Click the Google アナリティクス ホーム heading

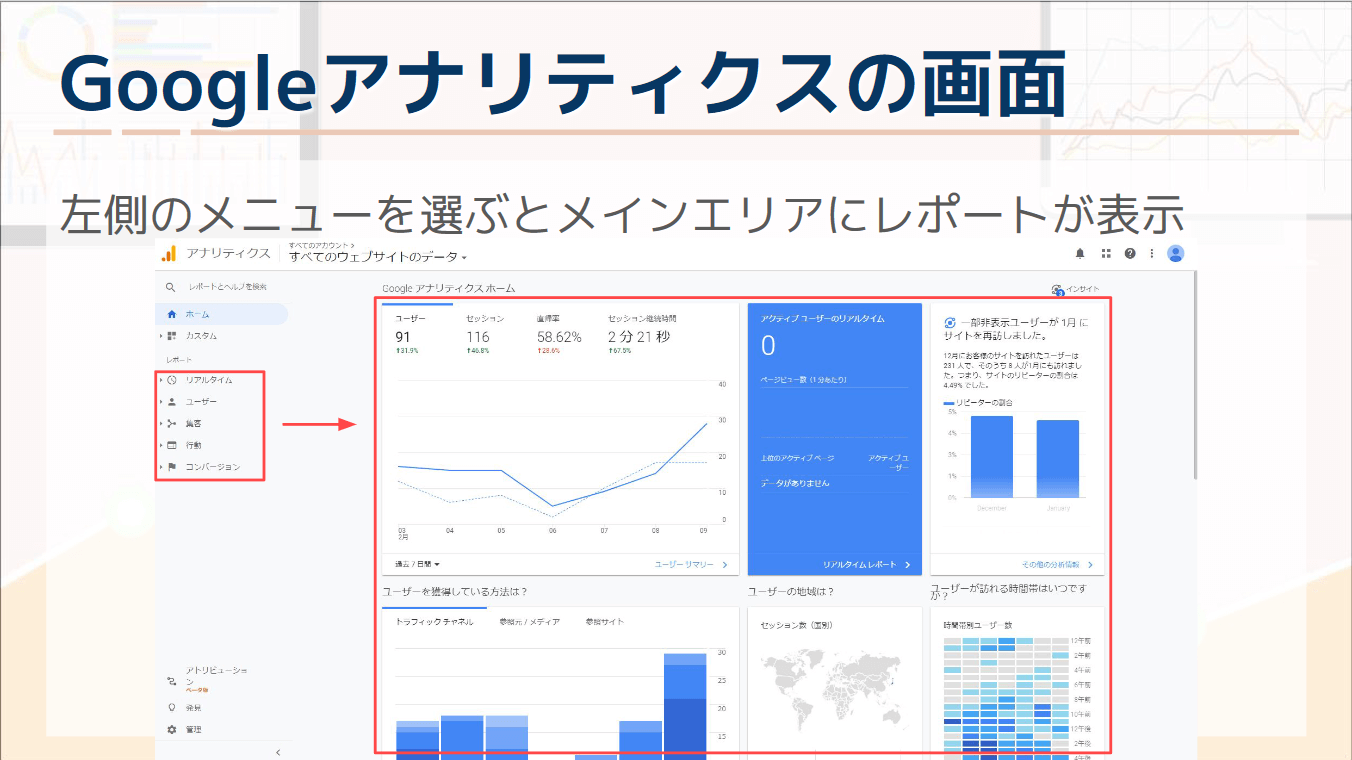pyautogui.click(x=448, y=289)
